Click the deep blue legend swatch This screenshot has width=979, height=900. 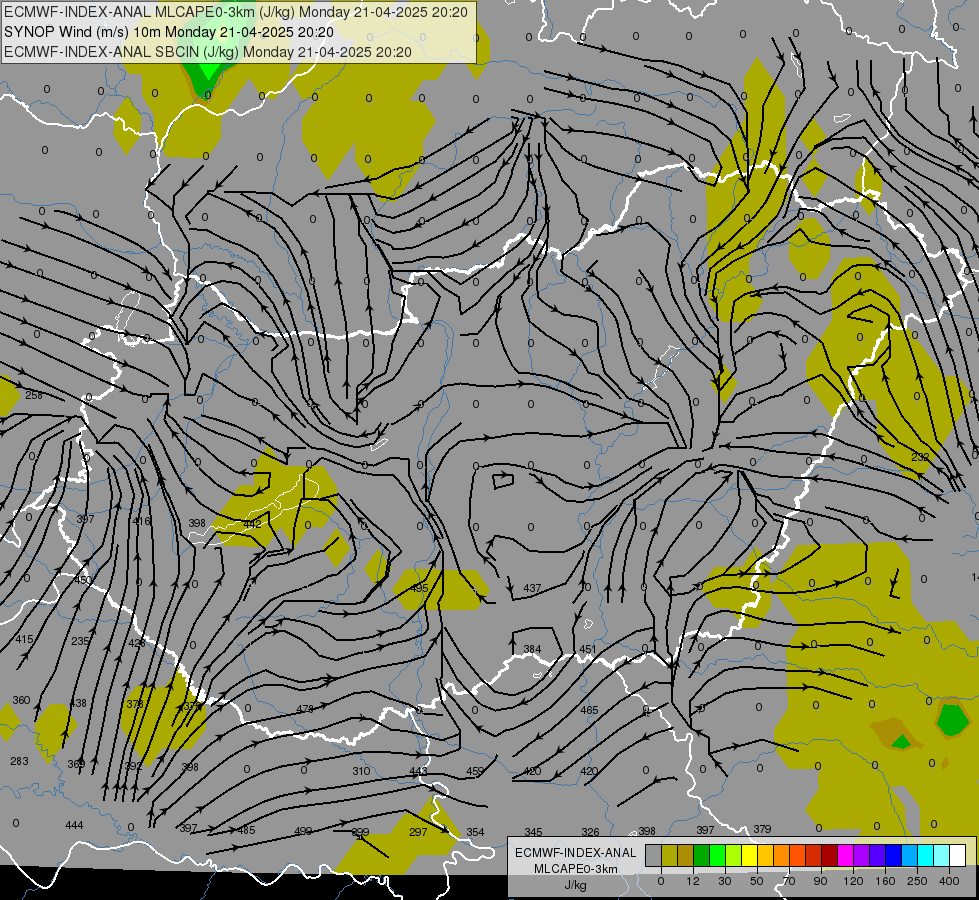click(893, 855)
